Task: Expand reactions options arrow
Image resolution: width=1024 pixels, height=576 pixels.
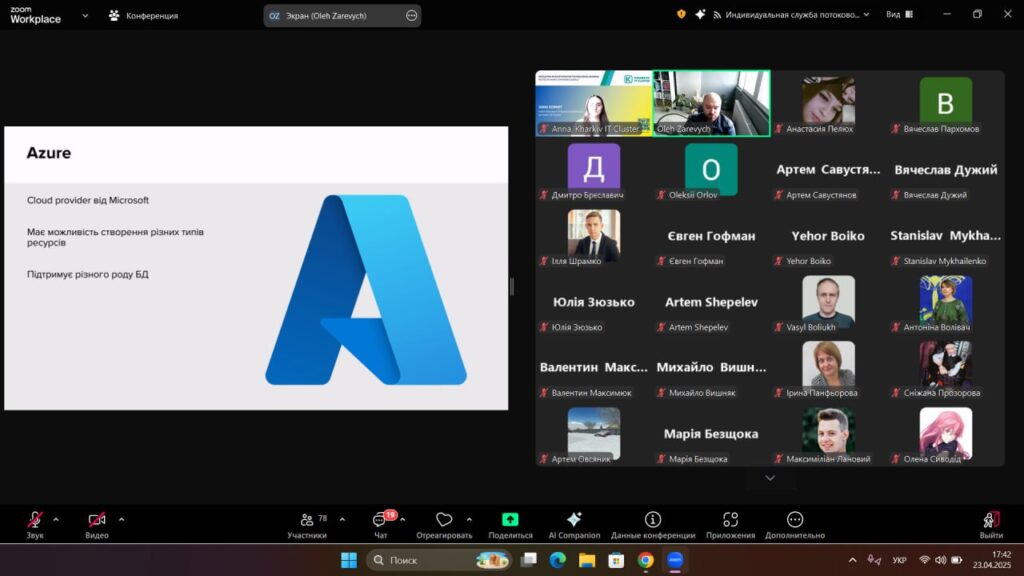Action: 469,520
